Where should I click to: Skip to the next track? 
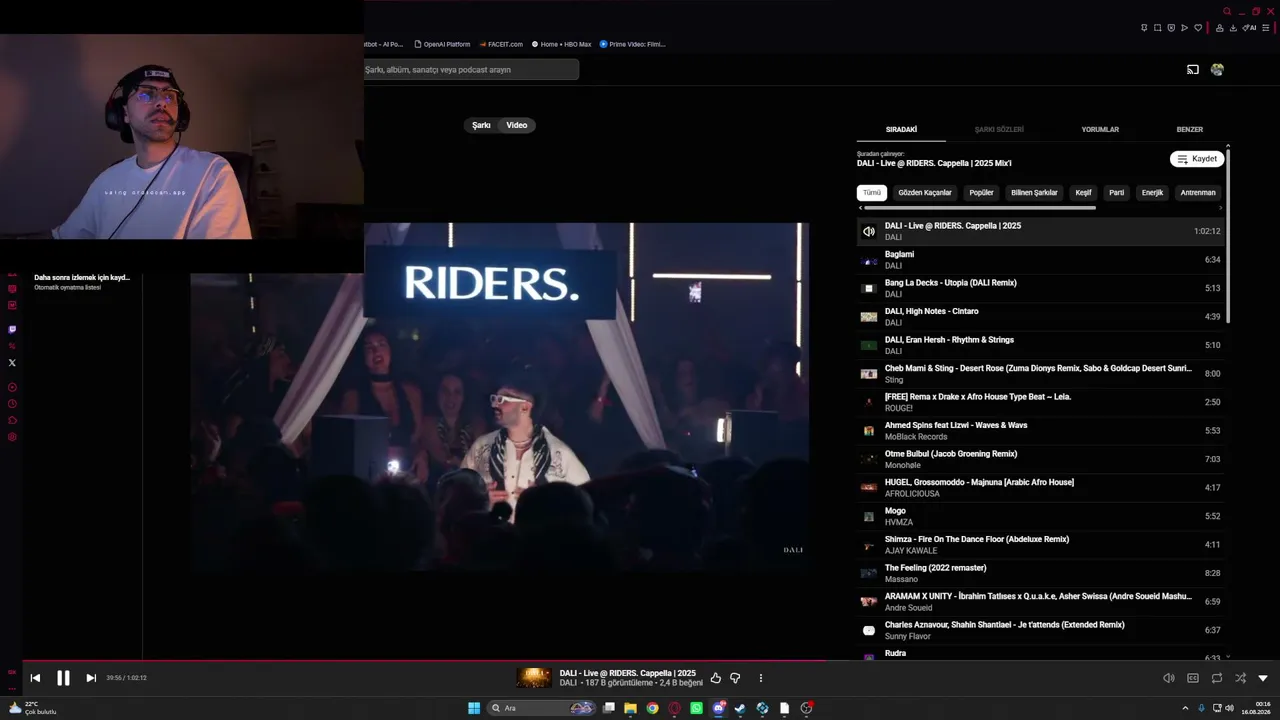click(91, 678)
